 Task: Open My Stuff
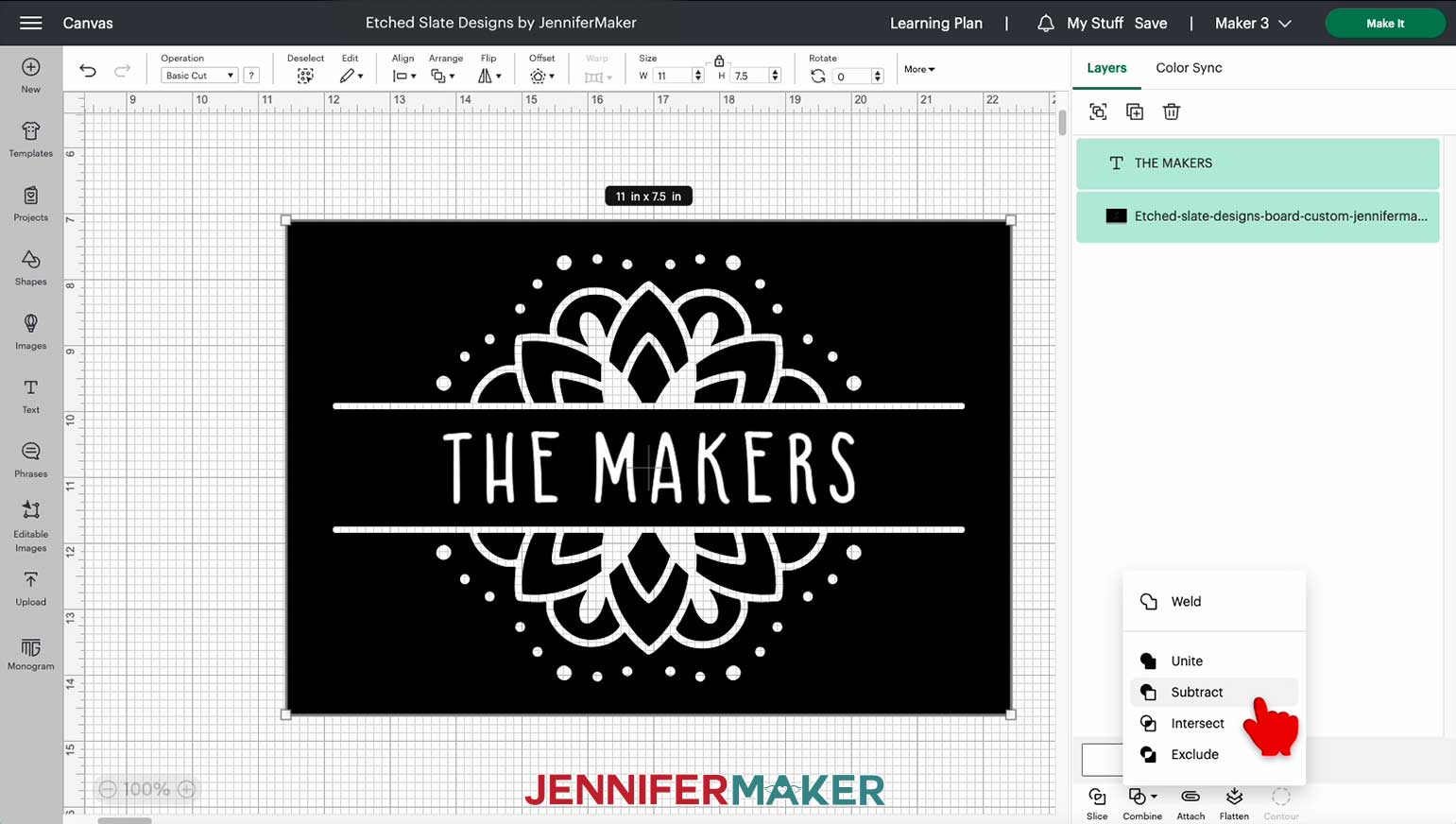1095,24
